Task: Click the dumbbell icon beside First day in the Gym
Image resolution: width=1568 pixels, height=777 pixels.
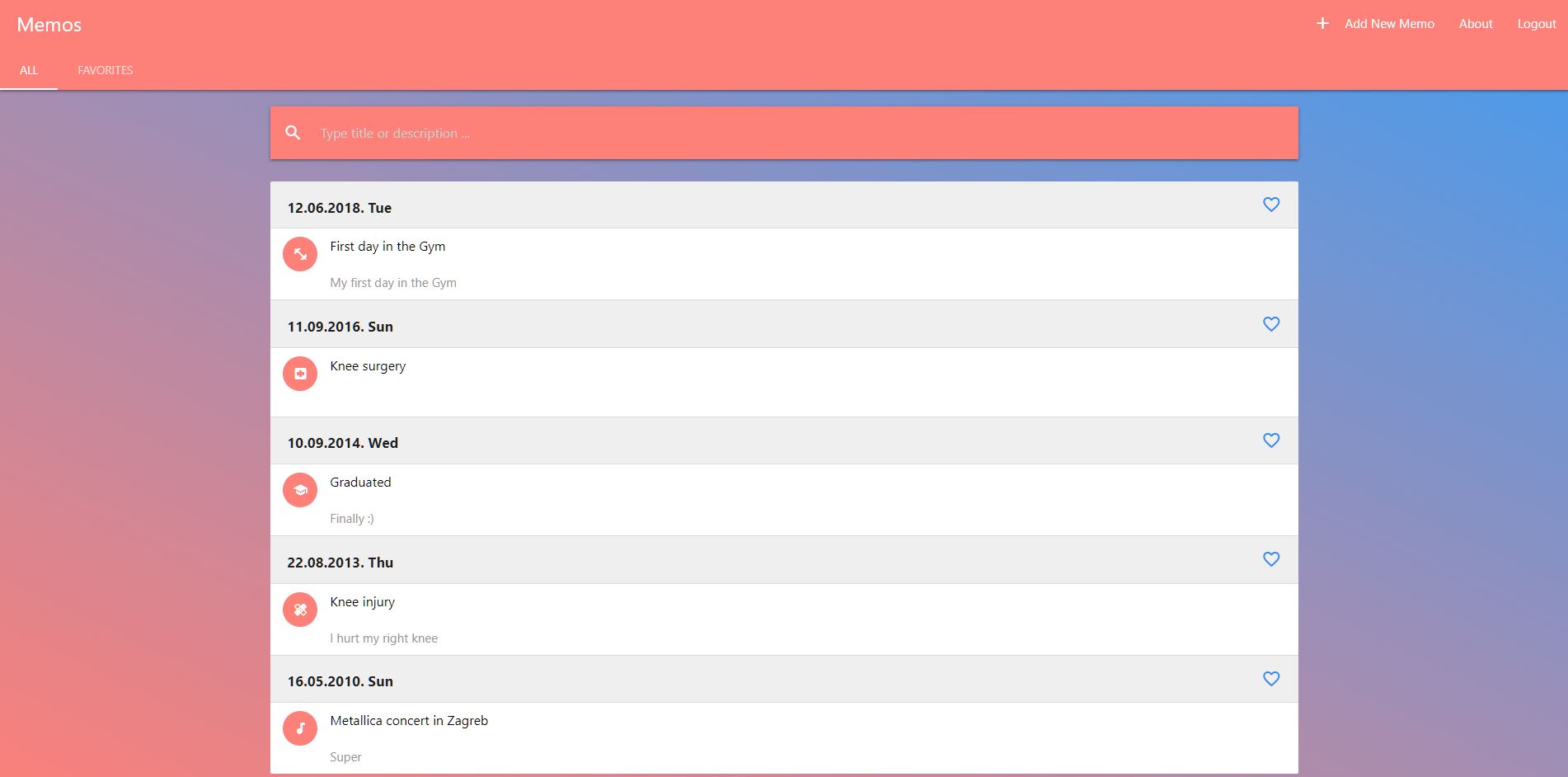Action: 300,254
